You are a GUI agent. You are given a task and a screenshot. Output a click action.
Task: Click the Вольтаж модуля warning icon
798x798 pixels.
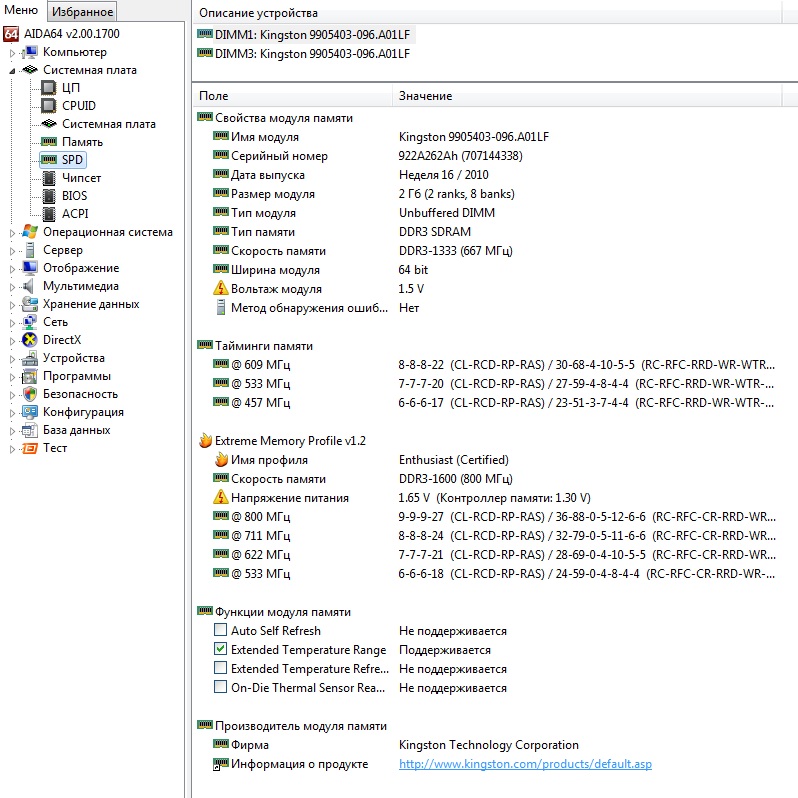click(220, 289)
